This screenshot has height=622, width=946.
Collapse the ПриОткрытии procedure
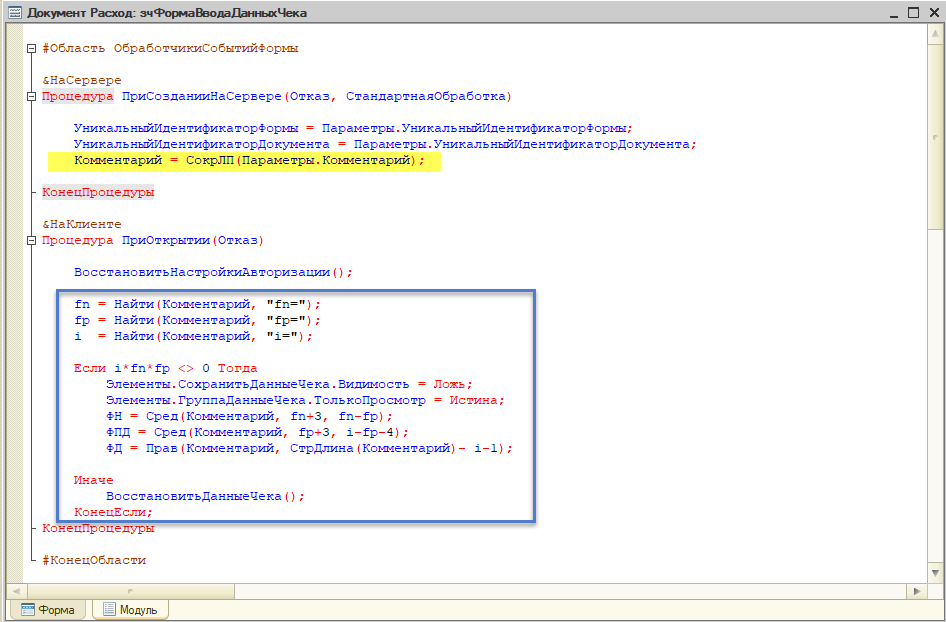point(31,241)
